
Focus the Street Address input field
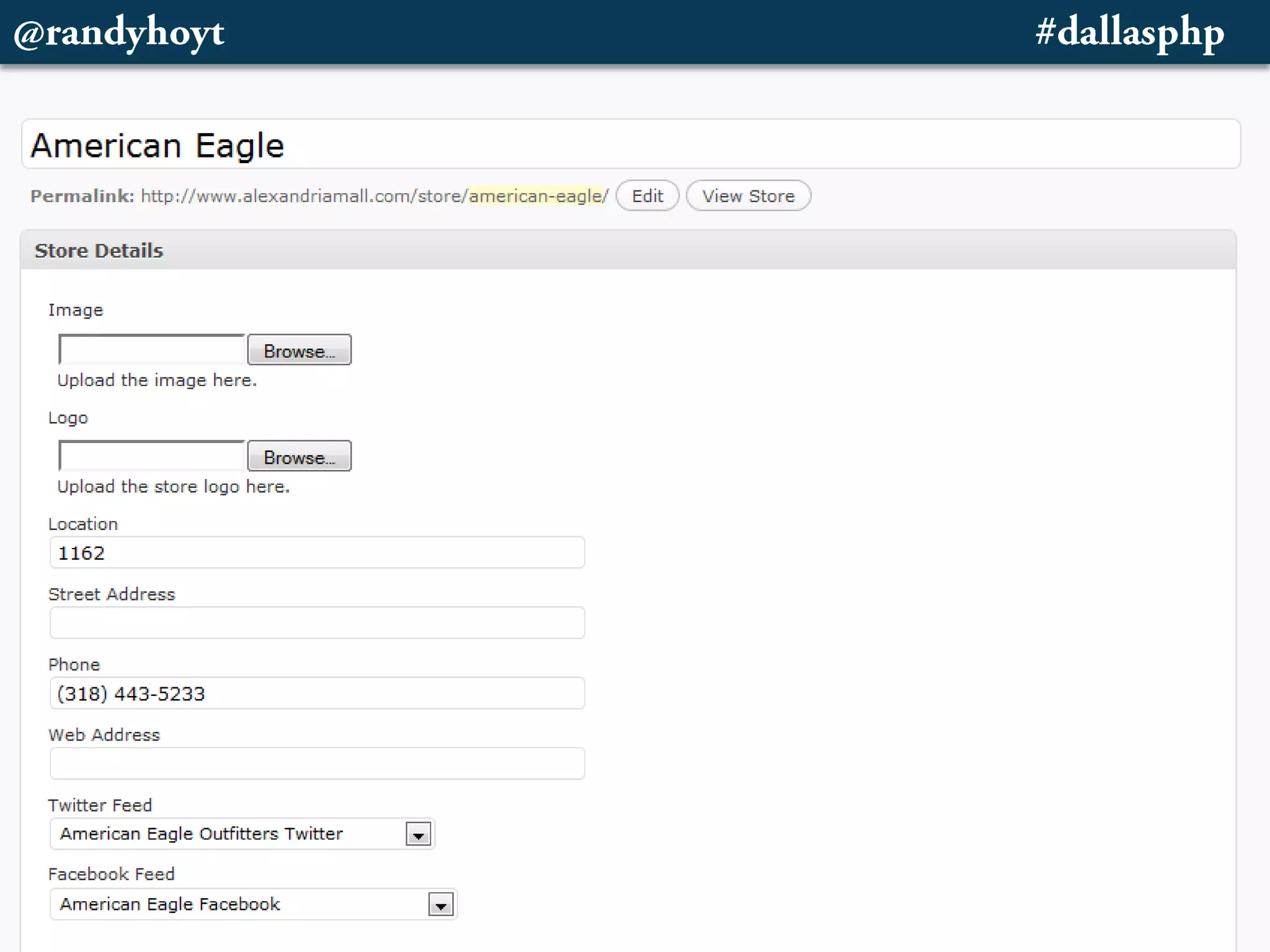tap(317, 623)
